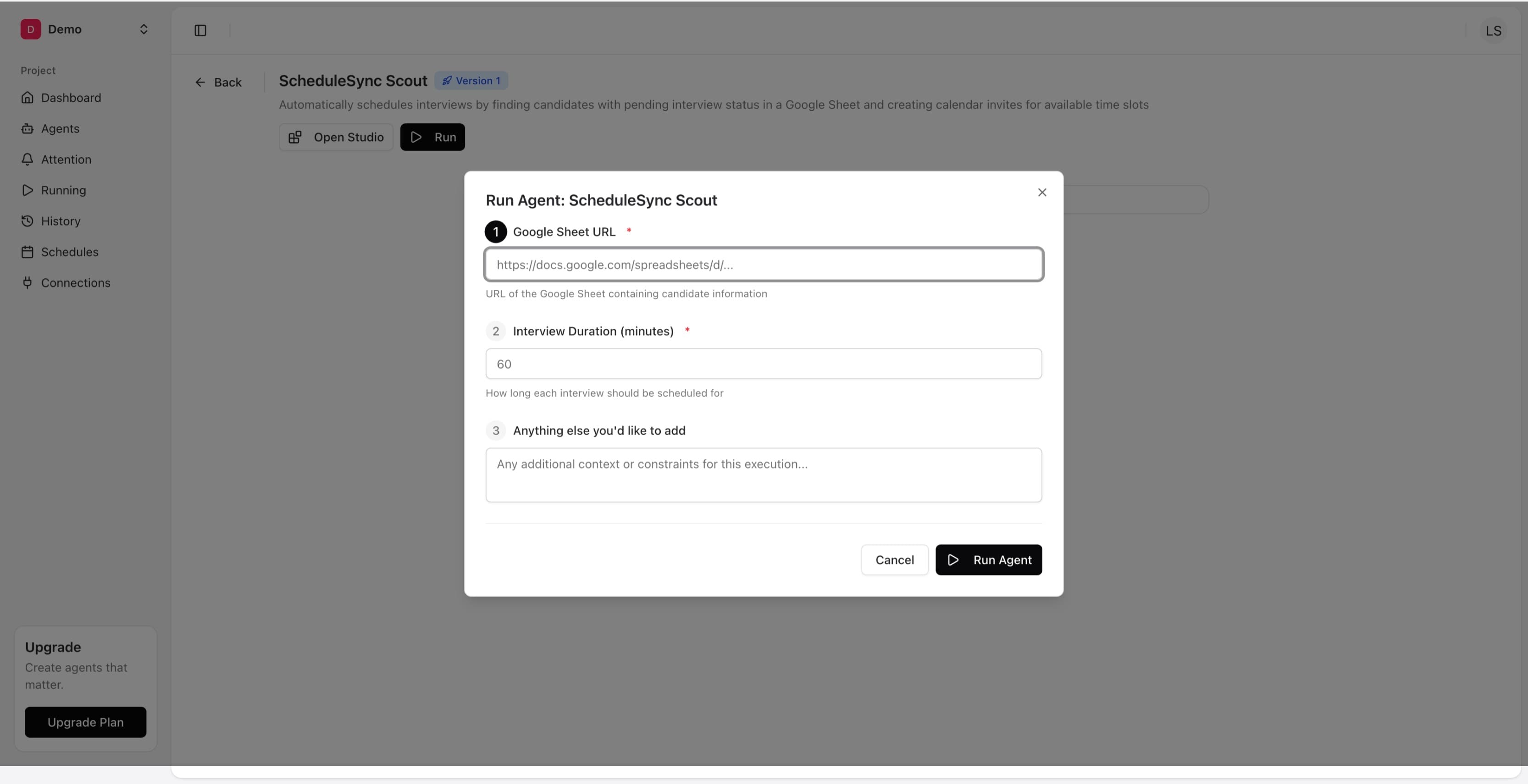
Task: Open Studio for ScheduleSync Scout
Action: [335, 137]
